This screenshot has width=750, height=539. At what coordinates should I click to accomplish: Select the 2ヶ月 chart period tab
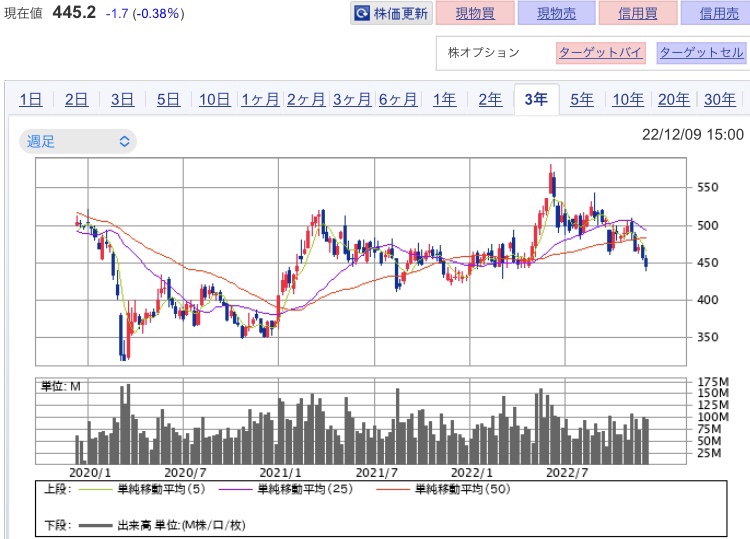point(306,99)
